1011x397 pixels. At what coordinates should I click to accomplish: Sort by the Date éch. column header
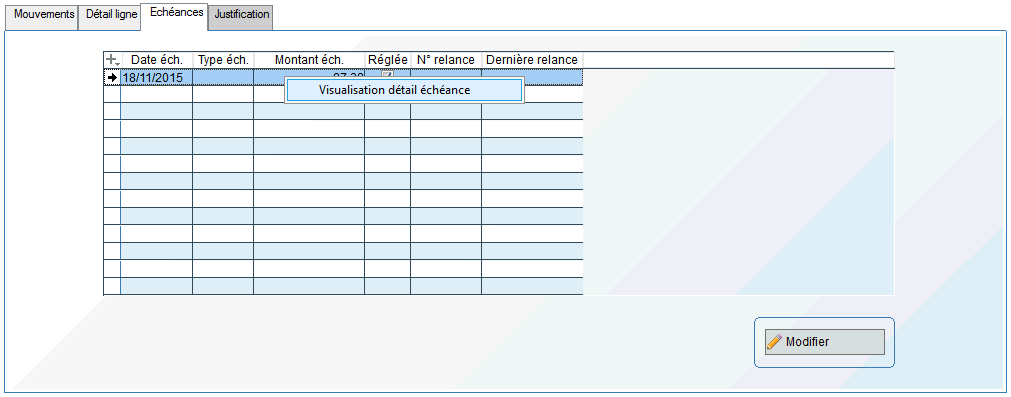tap(157, 60)
